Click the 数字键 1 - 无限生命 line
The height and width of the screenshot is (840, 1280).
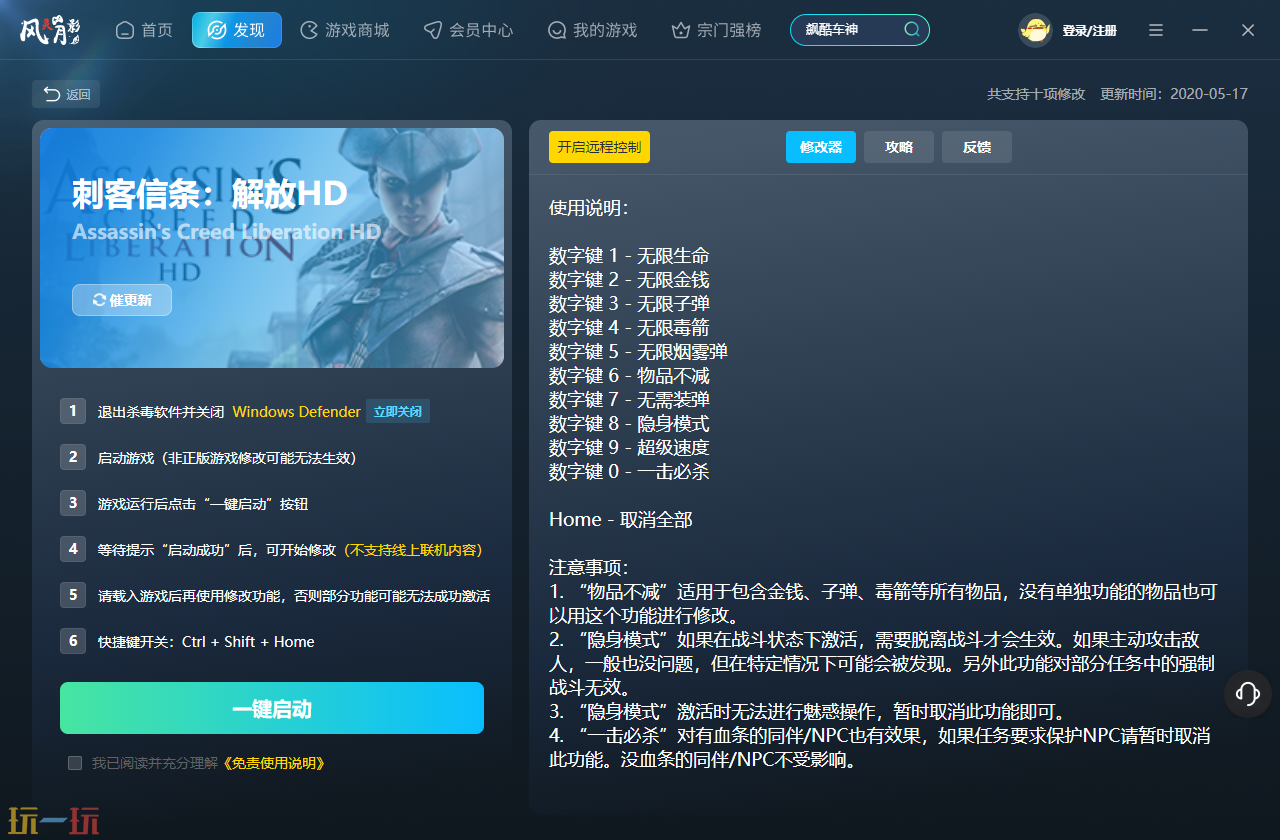click(x=629, y=256)
